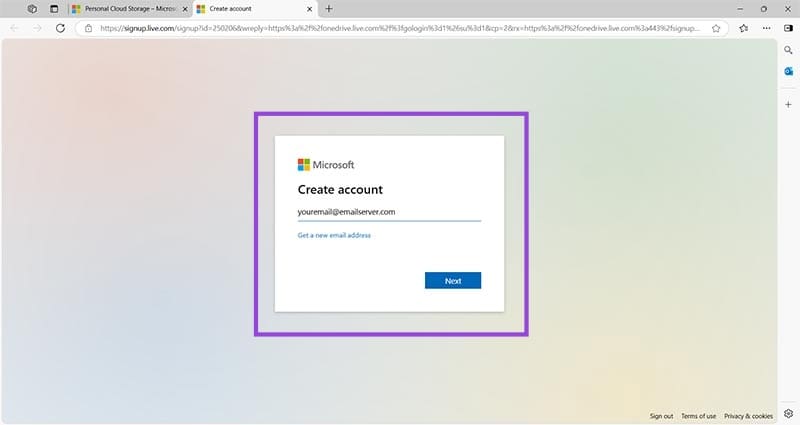
Task: Add a sidebar app with plus icon
Action: [x=788, y=105]
